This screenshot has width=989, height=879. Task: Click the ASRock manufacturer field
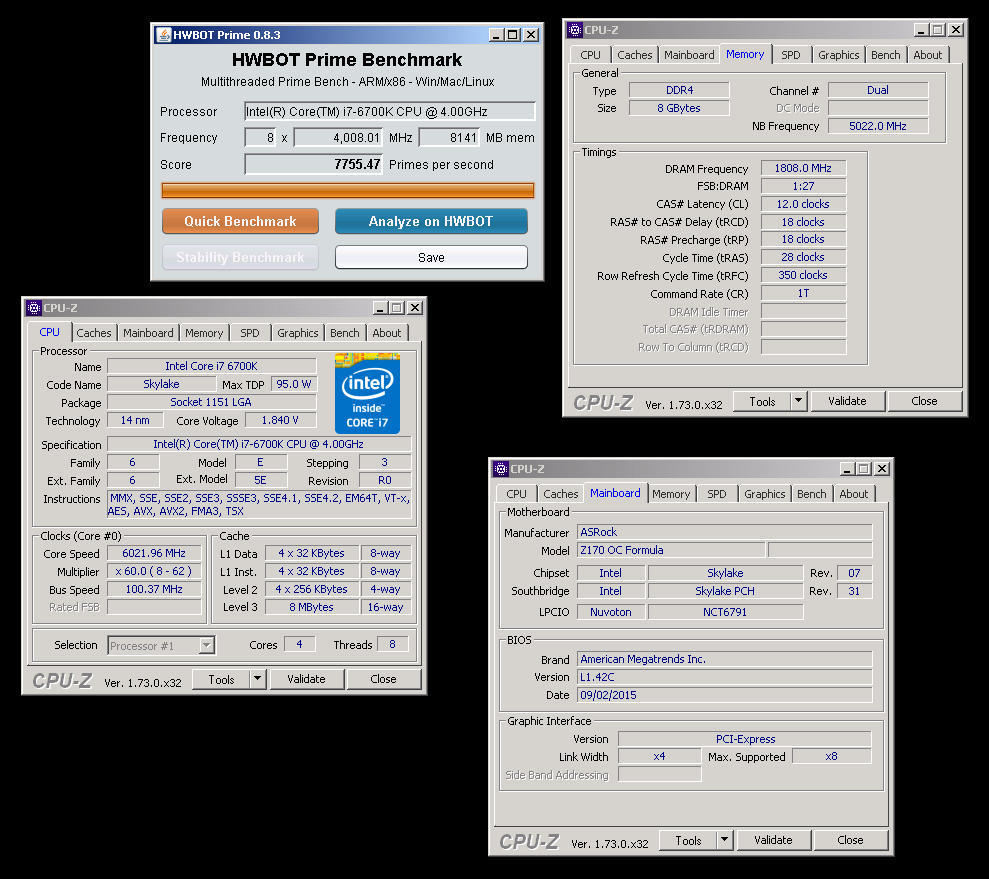(725, 532)
